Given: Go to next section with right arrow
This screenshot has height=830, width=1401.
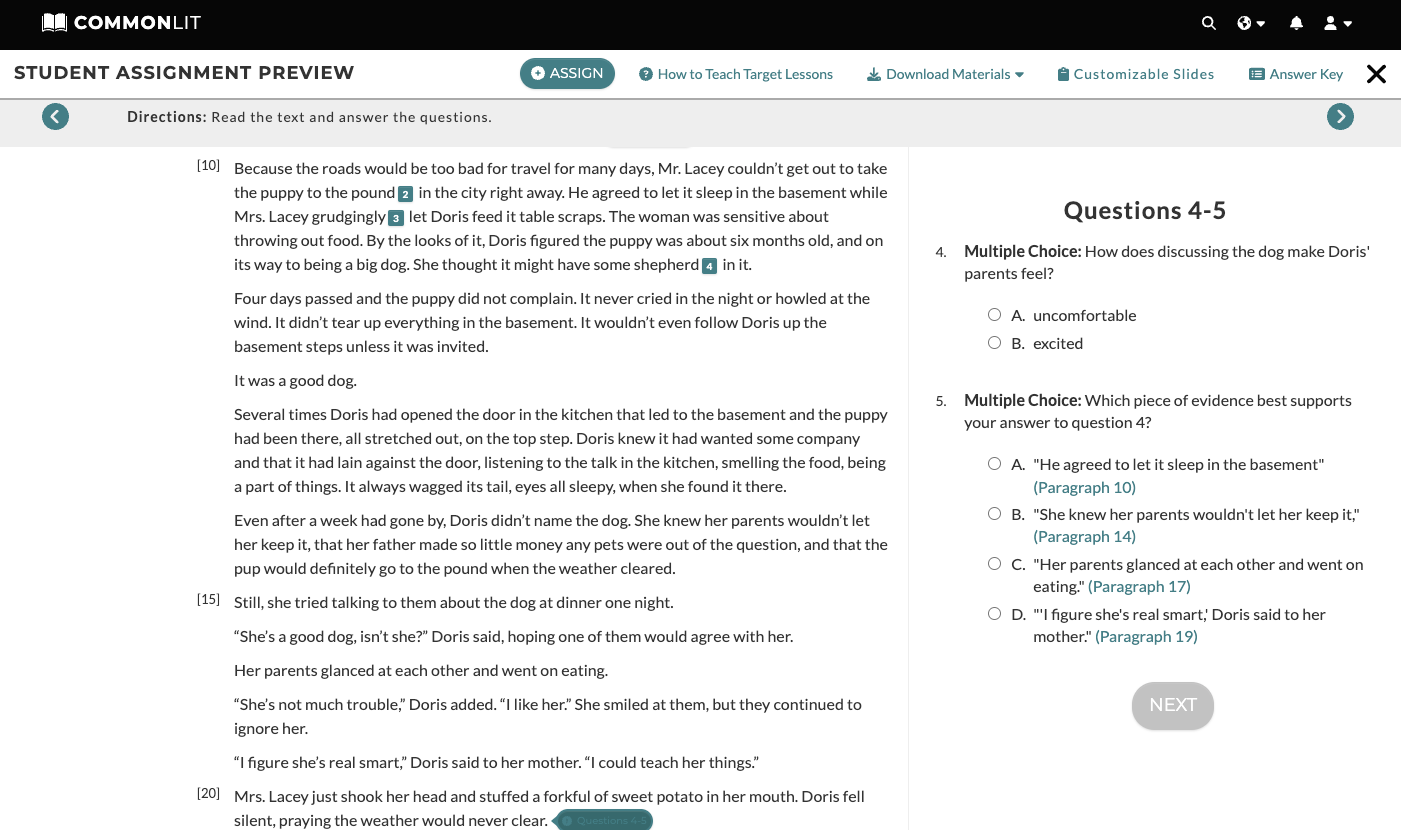Looking at the screenshot, I should [1340, 117].
